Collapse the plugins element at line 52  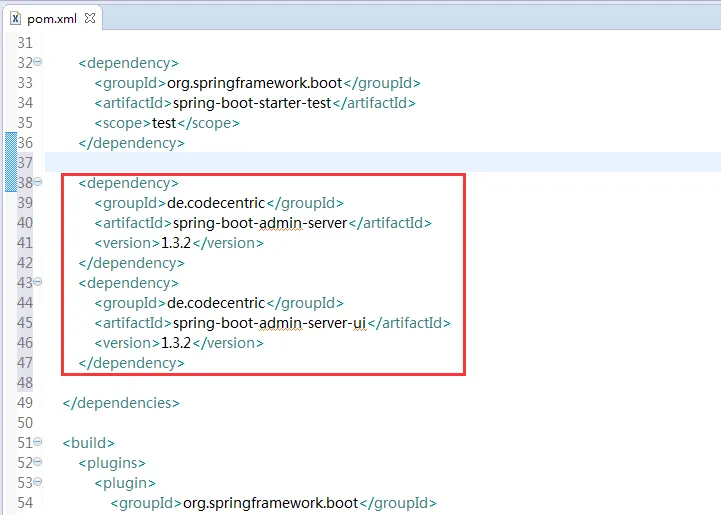(x=38, y=461)
